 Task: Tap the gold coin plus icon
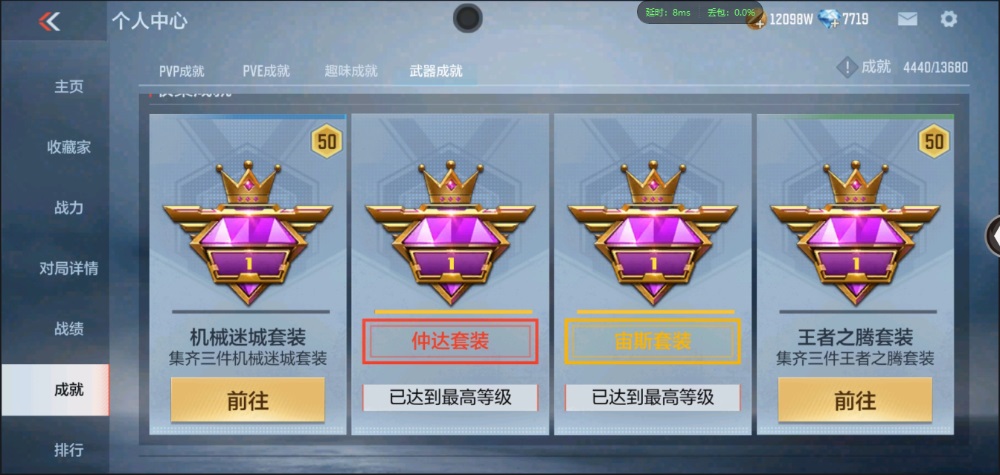(x=756, y=20)
